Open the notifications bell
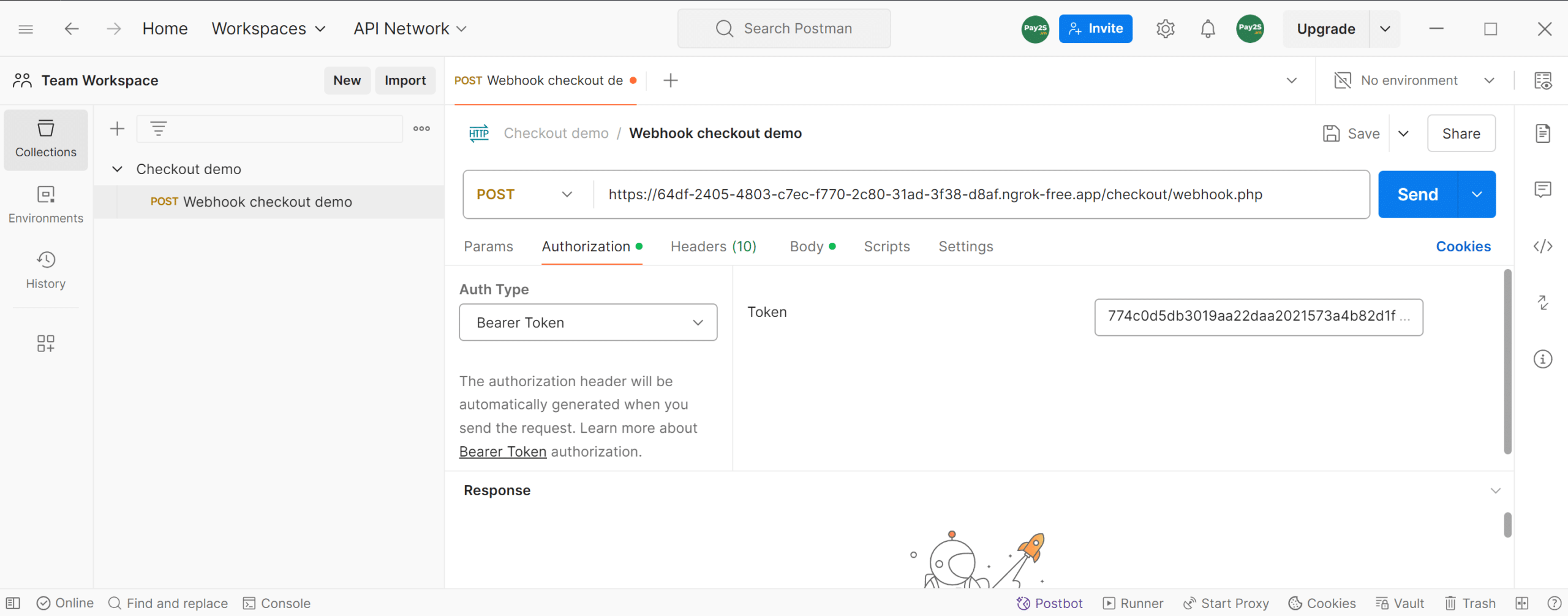 point(1207,29)
